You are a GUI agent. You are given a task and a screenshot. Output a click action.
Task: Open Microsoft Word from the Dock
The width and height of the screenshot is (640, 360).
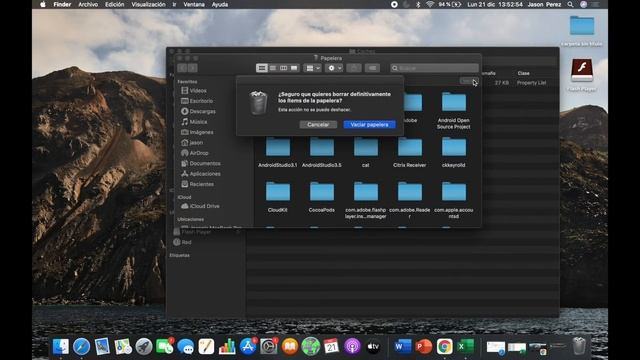(402, 347)
